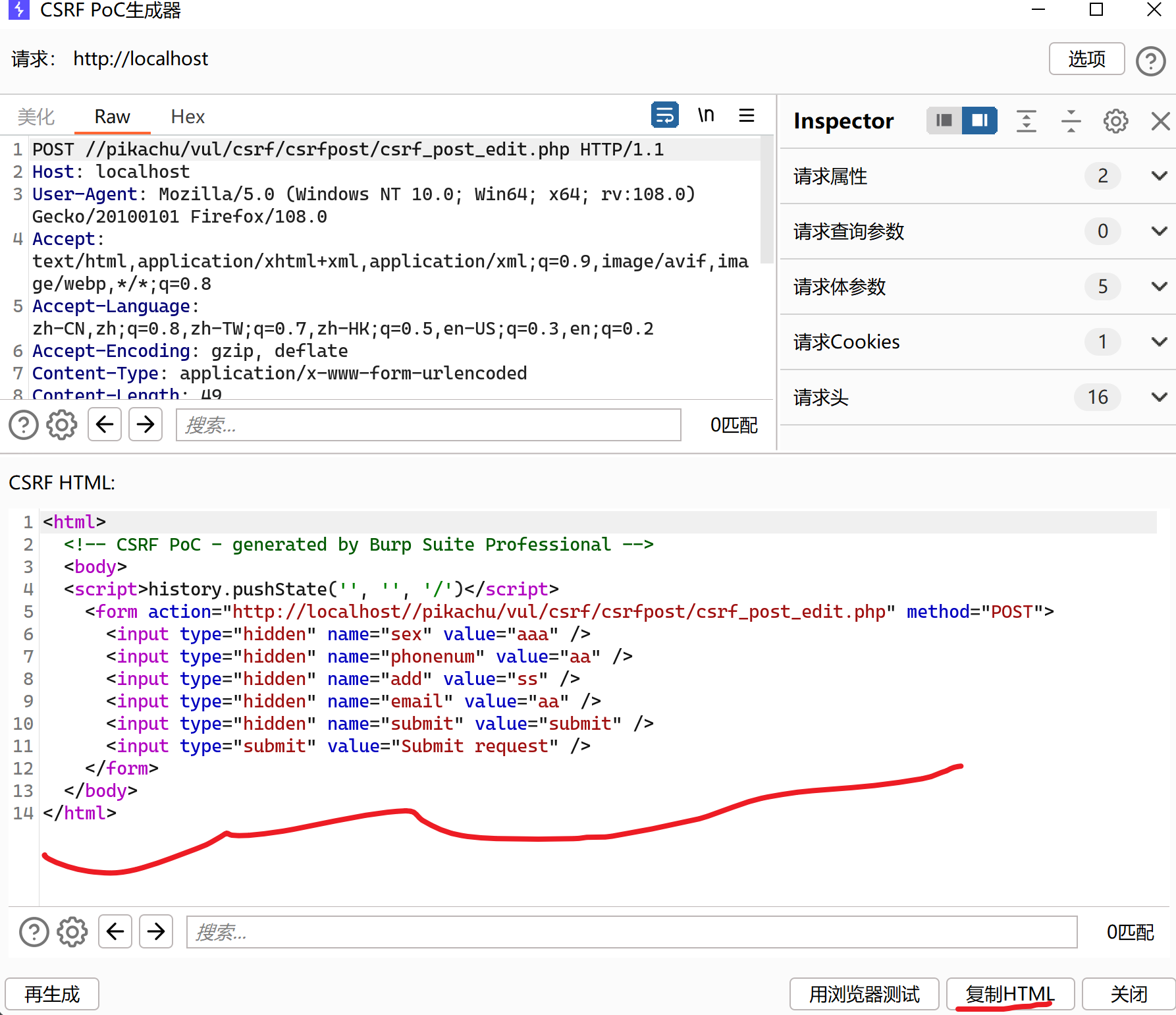1176x1015 pixels.
Task: Open help icon next to 选项 button
Action: [1150, 61]
